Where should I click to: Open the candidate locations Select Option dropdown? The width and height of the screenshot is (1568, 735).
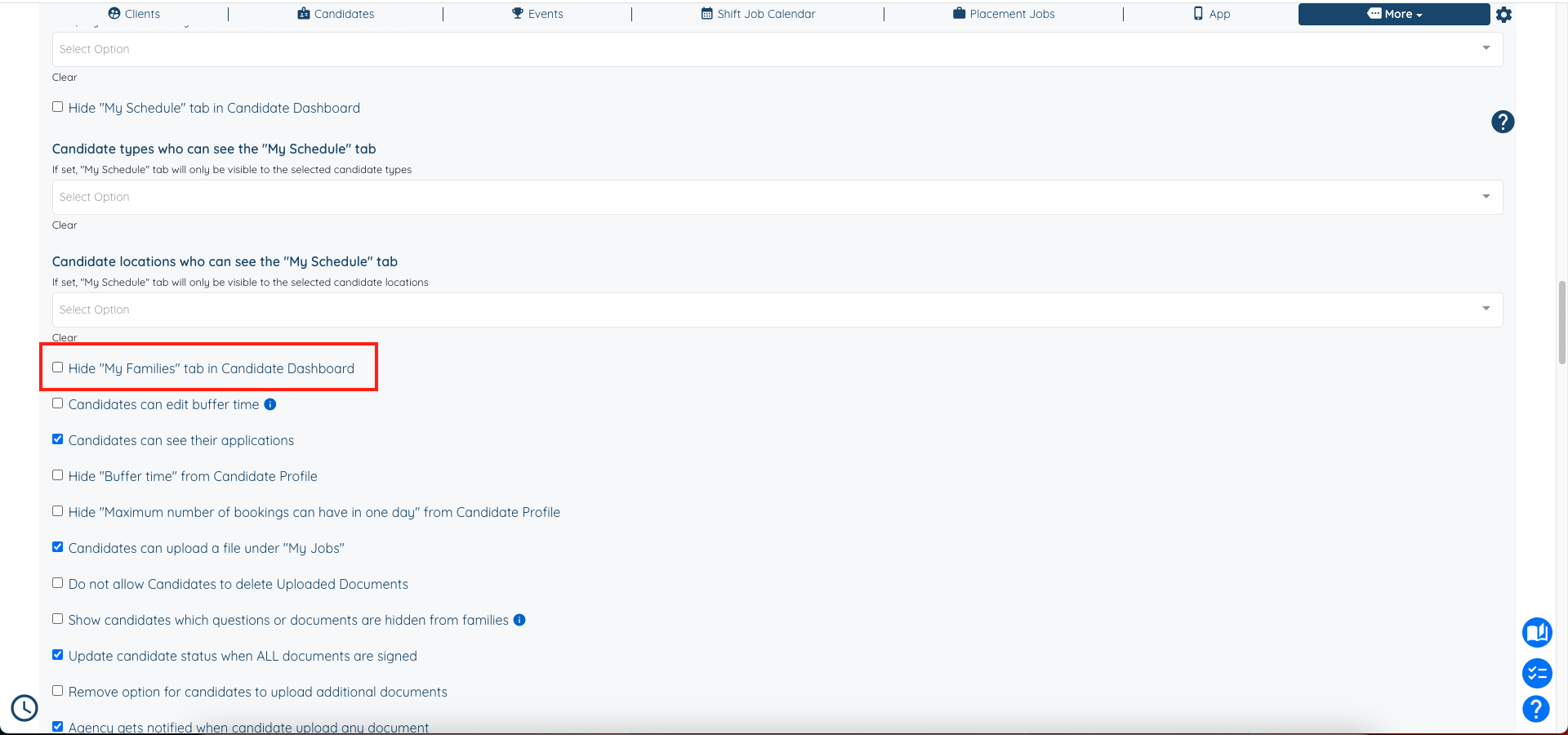(x=1486, y=309)
